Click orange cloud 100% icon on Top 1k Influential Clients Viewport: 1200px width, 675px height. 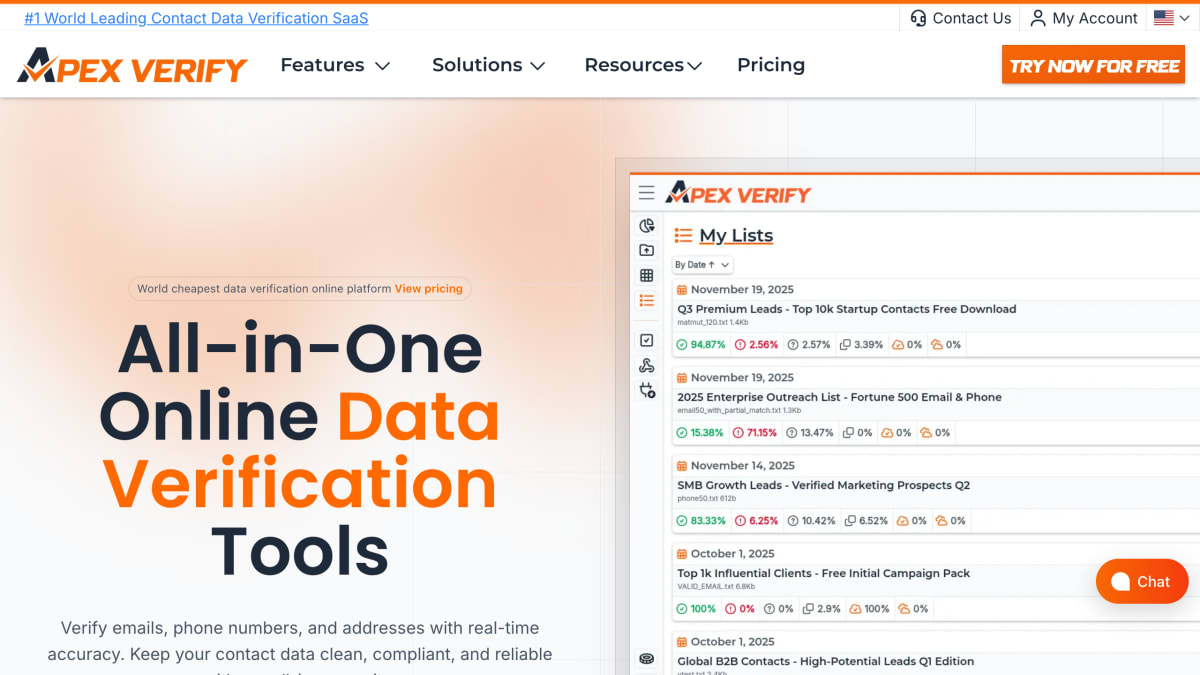point(855,609)
